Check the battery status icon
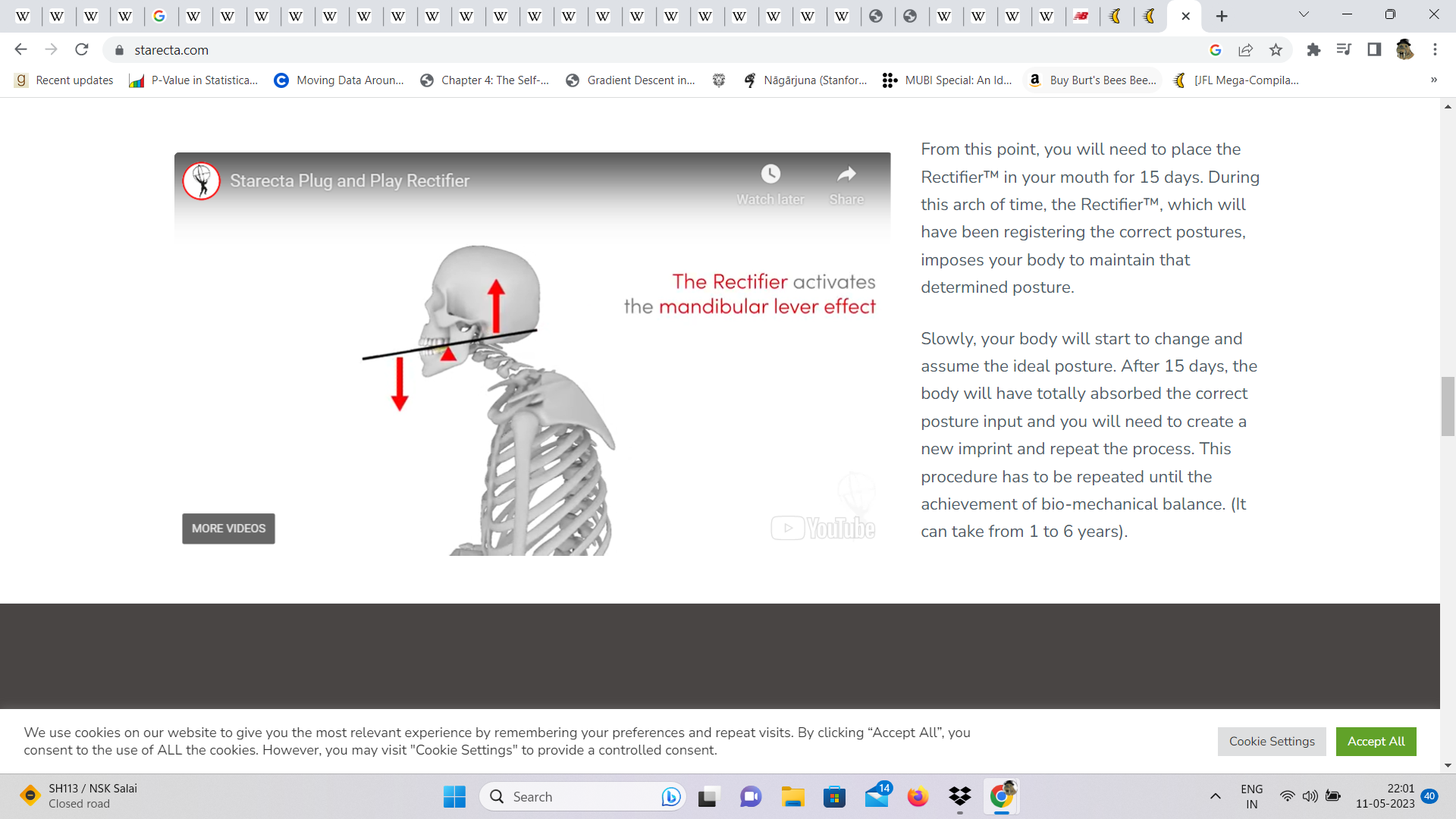This screenshot has width=1456, height=819. pos(1332,796)
